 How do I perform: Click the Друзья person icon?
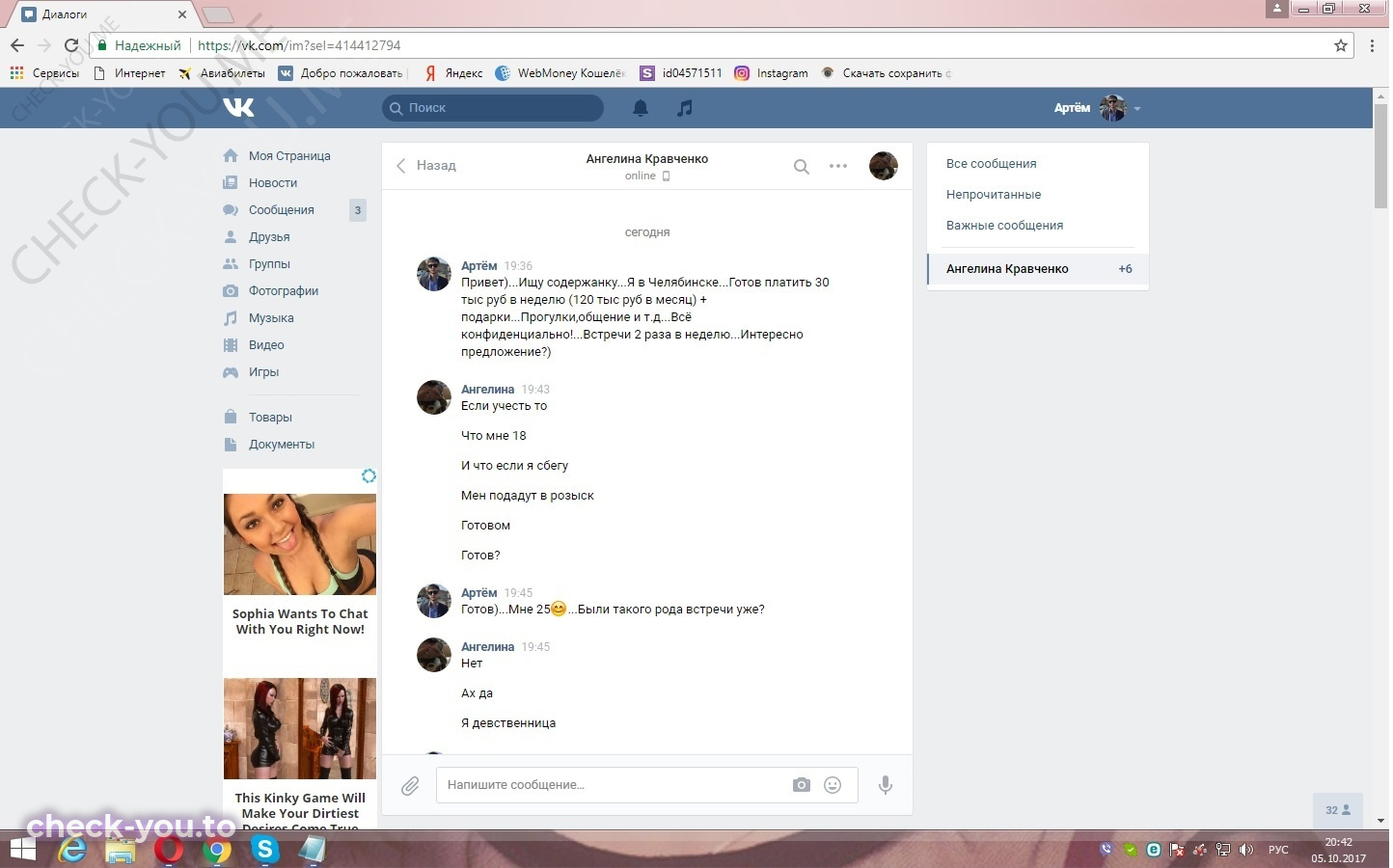(231, 236)
